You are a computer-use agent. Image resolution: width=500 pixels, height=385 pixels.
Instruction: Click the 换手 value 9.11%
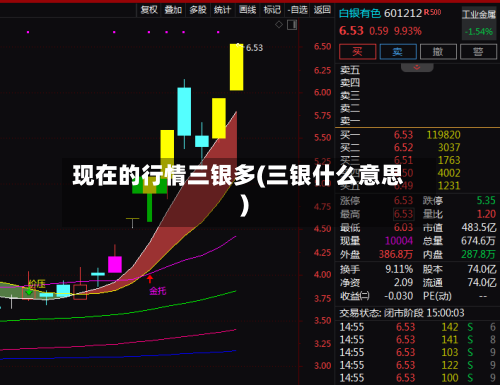399,269
